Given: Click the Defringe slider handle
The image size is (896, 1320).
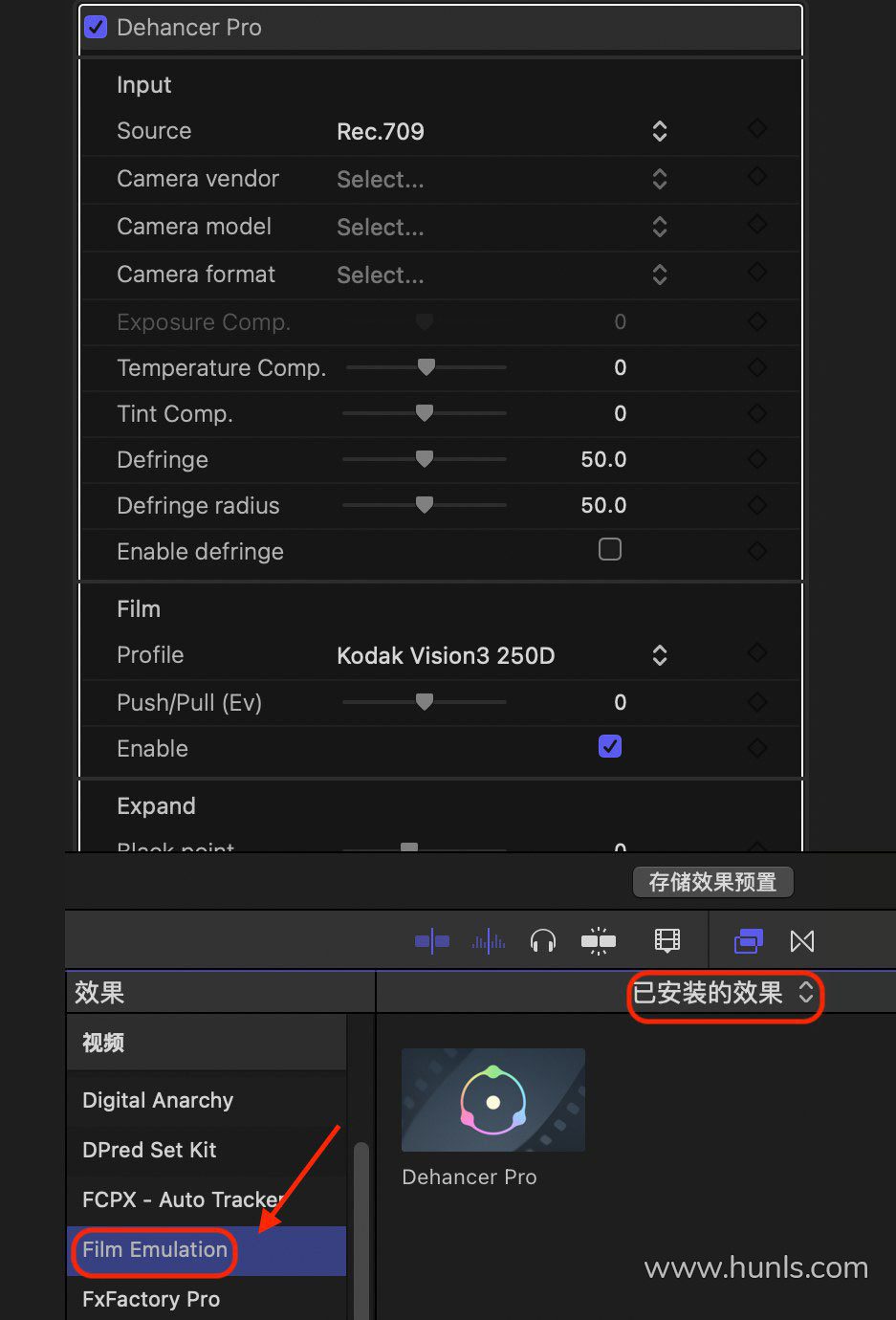Looking at the screenshot, I should 425,458.
